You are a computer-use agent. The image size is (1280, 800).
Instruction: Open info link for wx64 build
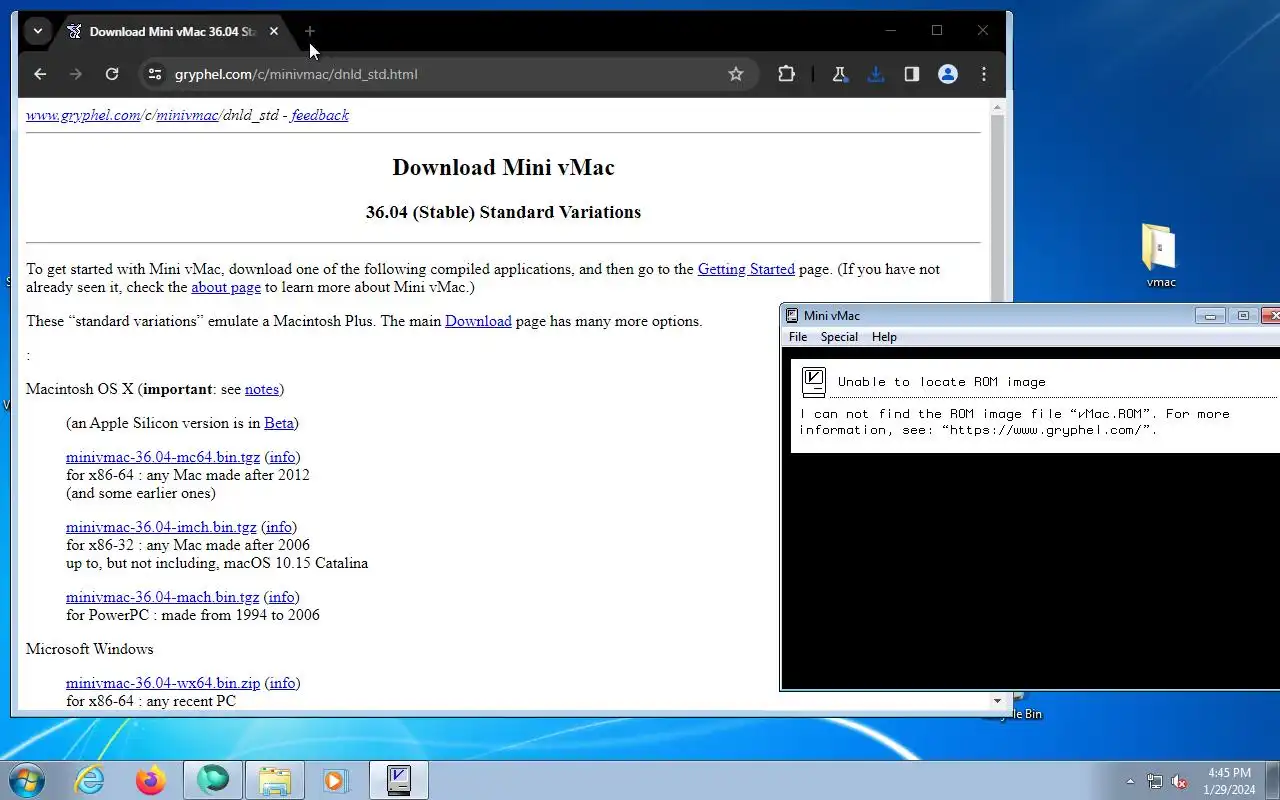283,683
